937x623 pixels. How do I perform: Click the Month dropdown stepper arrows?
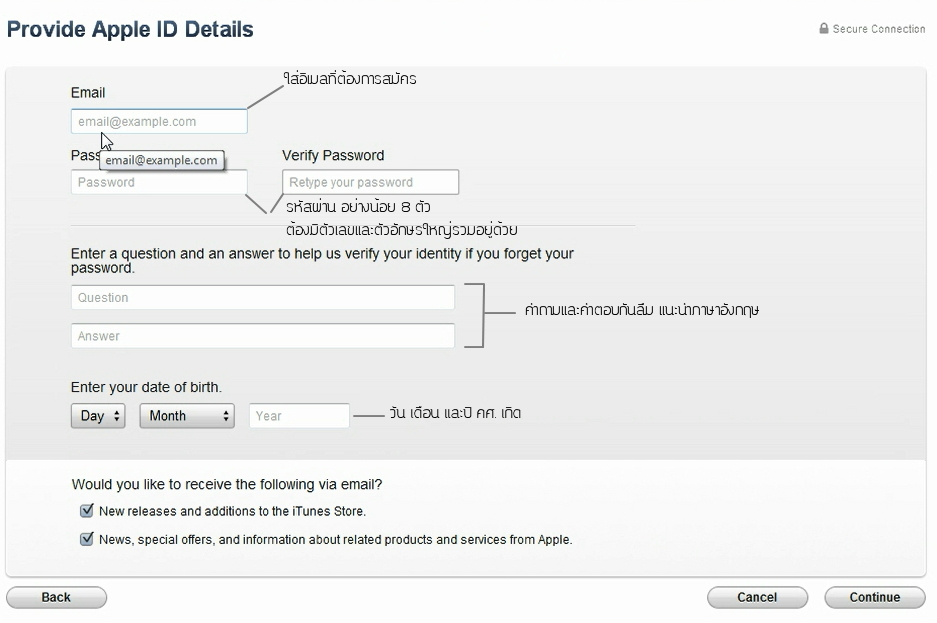[226, 416]
